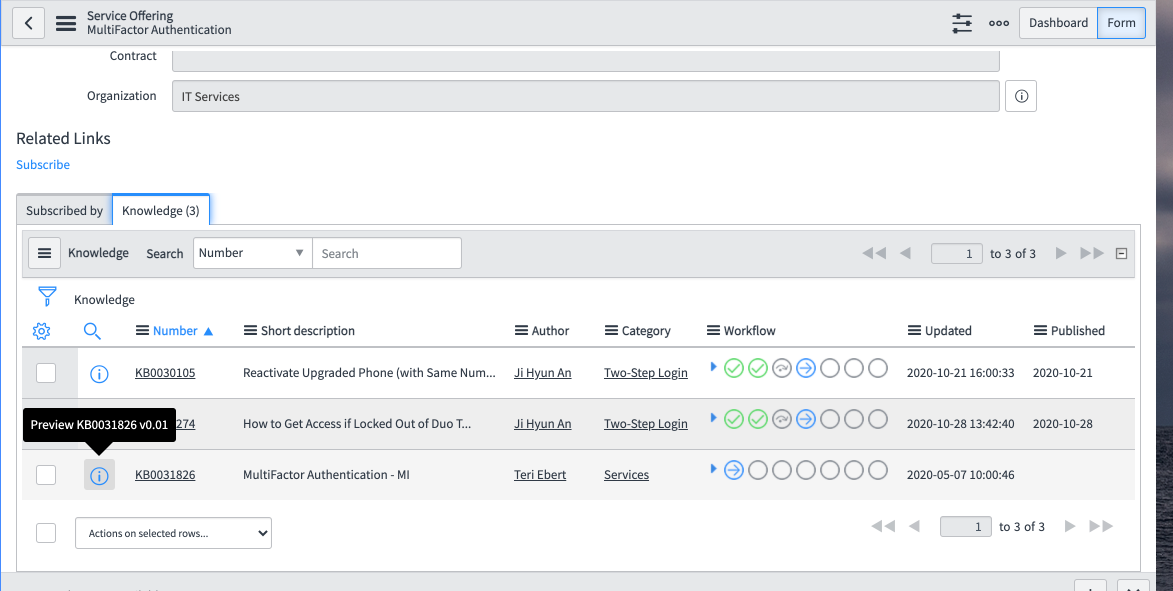This screenshot has width=1173, height=591.
Task: Click the info icon beside the Organization field
Action: click(1020, 95)
